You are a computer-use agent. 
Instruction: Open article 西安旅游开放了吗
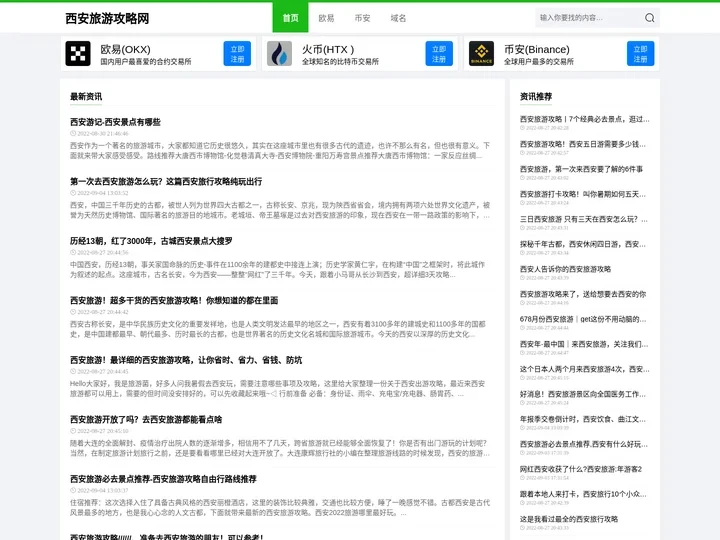tap(146, 419)
